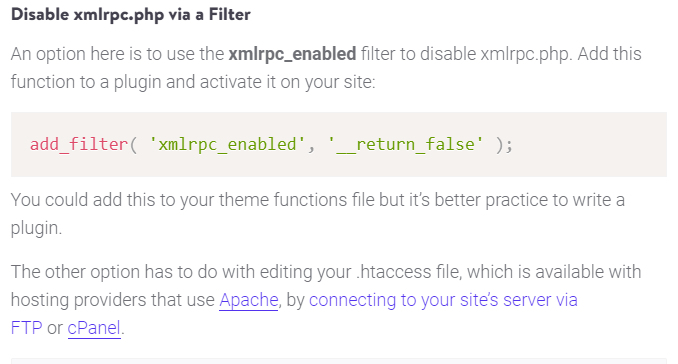Click the "xmlrpc.php." word in the intro paragraph
Screen dimensions: 678x364
(x=527, y=54)
